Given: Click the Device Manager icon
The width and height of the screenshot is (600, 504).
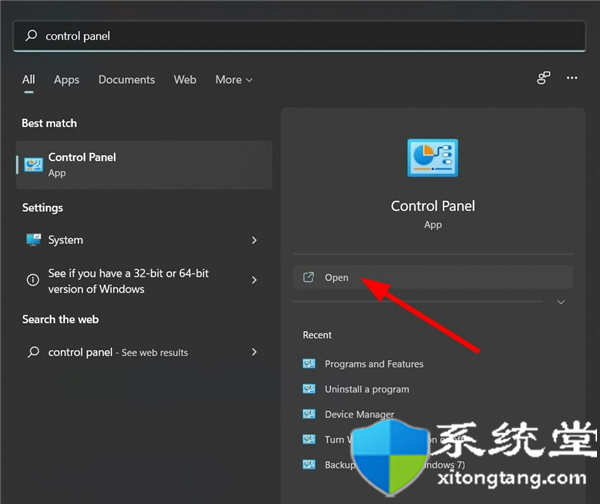Looking at the screenshot, I should pyautogui.click(x=309, y=414).
